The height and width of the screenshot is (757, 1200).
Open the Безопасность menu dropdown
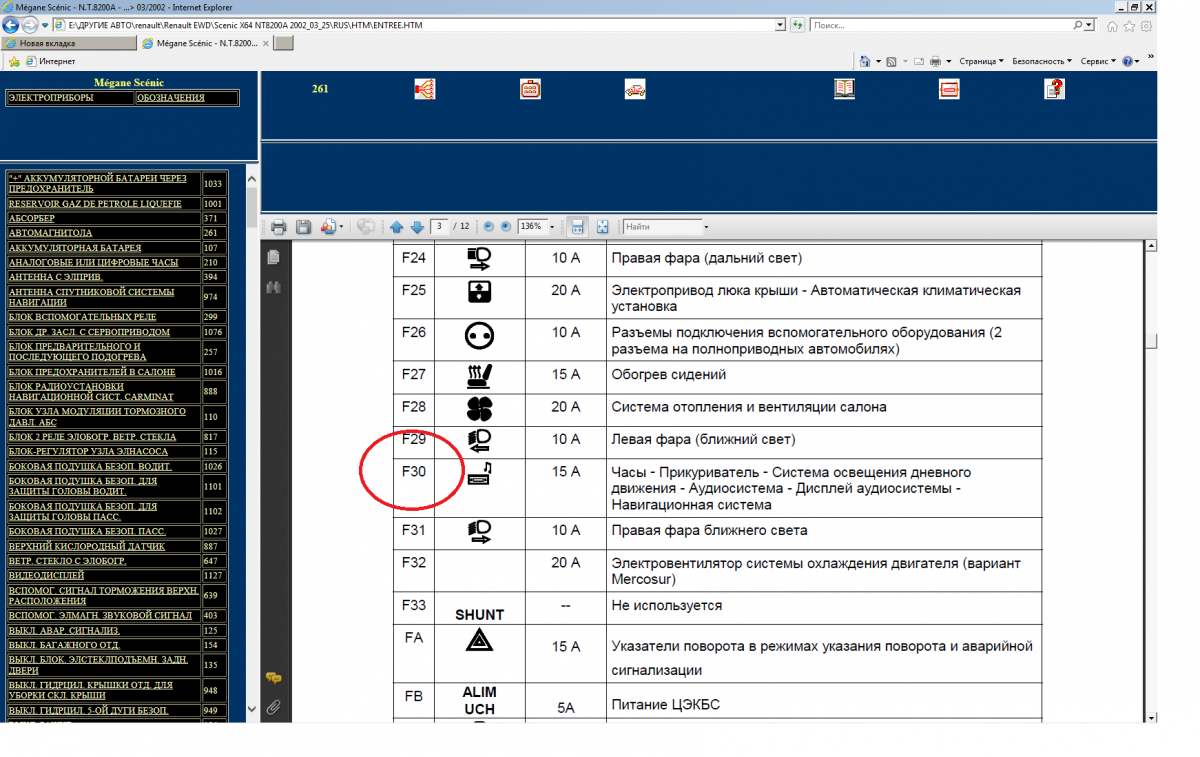[1042, 61]
